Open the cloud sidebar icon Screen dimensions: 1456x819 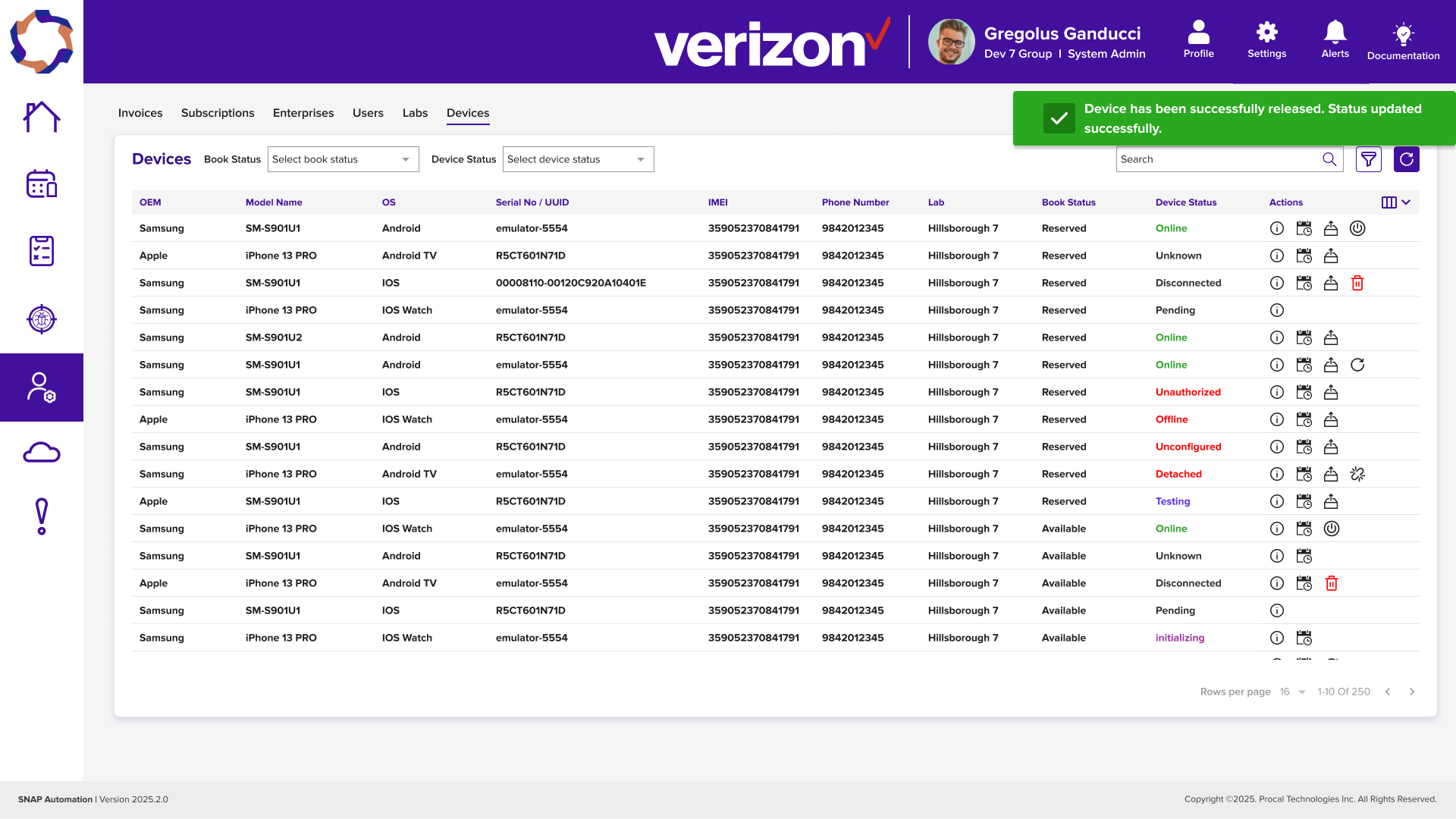pos(42,453)
